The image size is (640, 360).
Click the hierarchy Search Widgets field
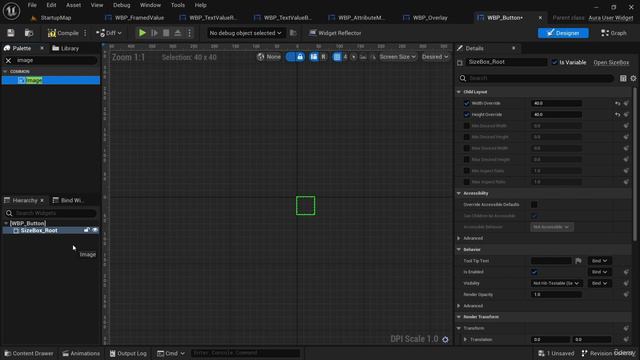coord(51,213)
